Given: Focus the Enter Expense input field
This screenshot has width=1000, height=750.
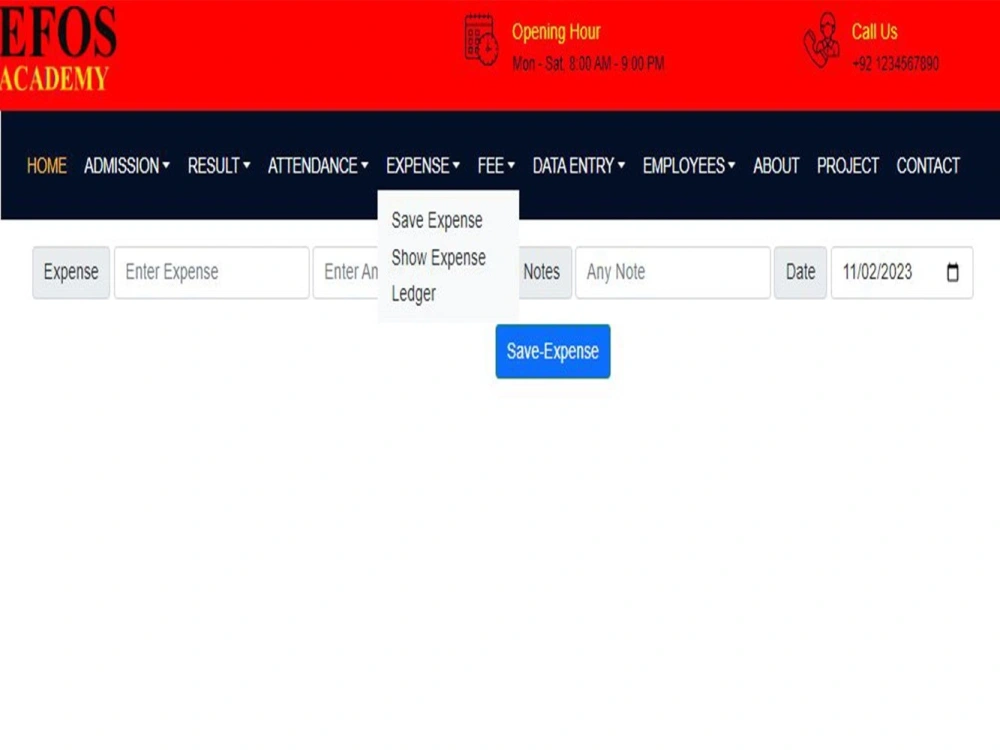Looking at the screenshot, I should click(212, 272).
